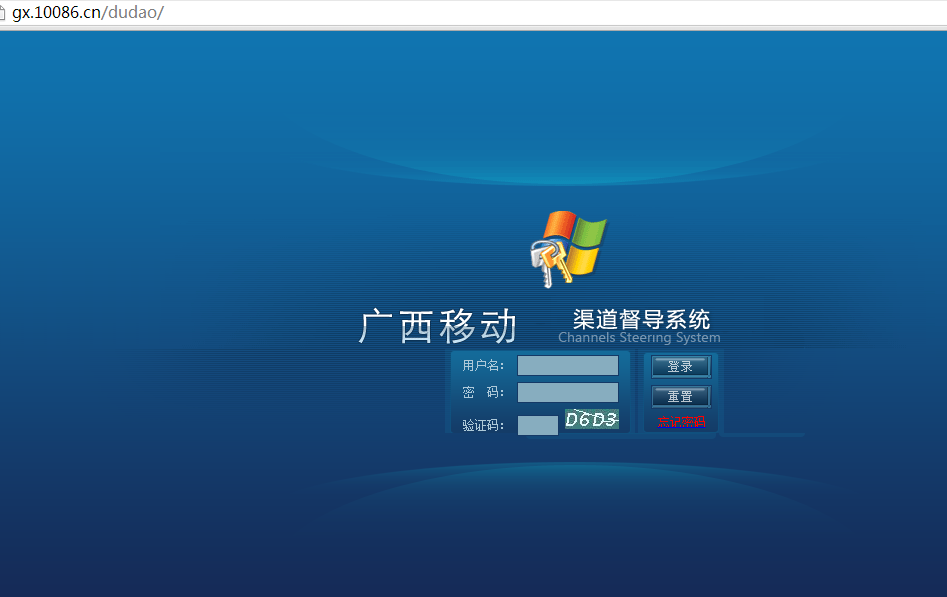The width and height of the screenshot is (947, 597).
Task: Click the 用户名 label text
Action: click(x=483, y=366)
